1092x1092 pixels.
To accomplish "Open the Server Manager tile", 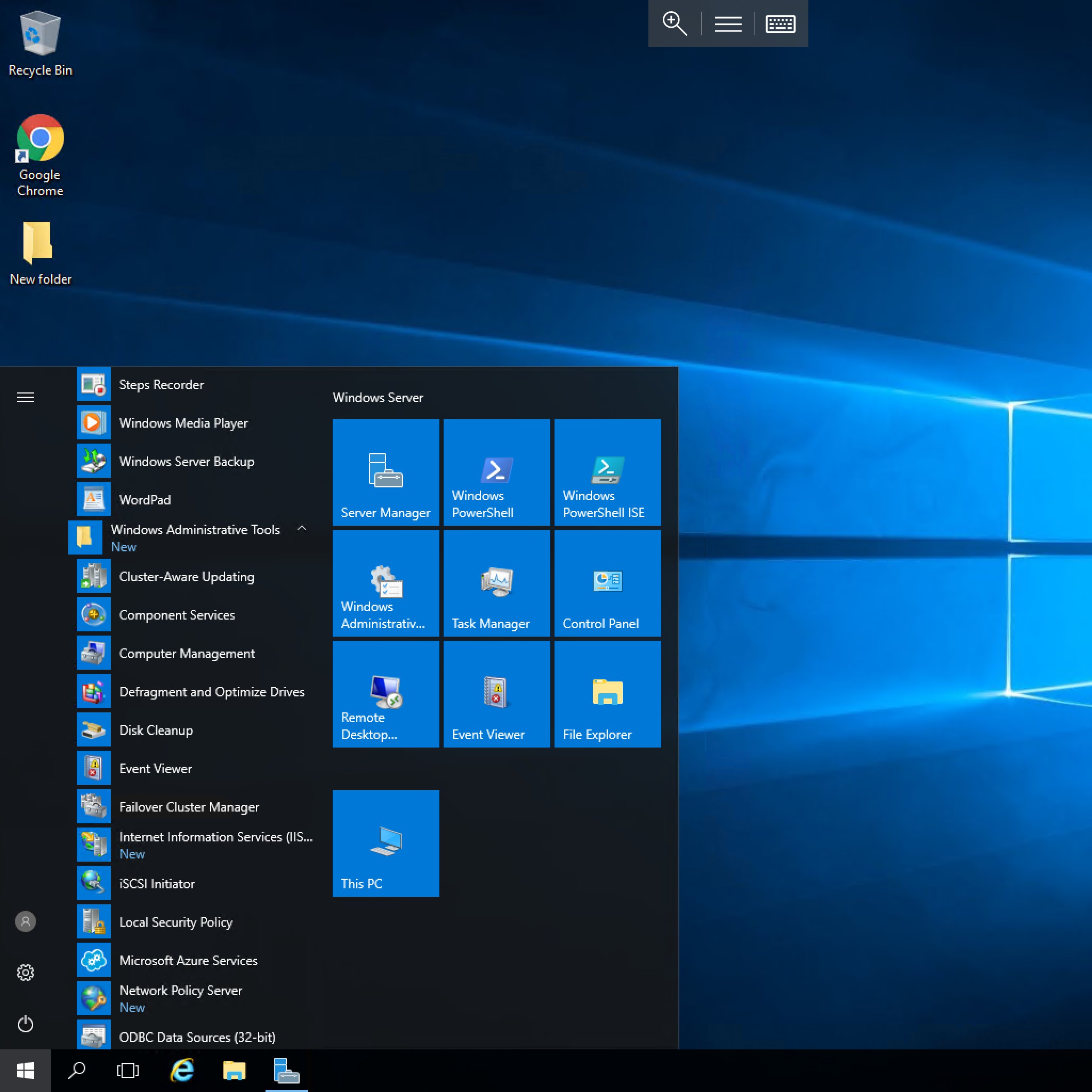I will (x=386, y=472).
